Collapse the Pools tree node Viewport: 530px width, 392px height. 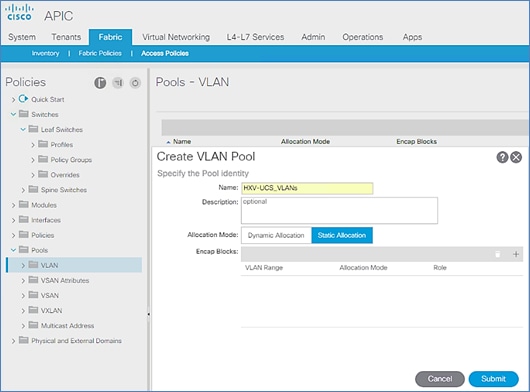point(13,250)
